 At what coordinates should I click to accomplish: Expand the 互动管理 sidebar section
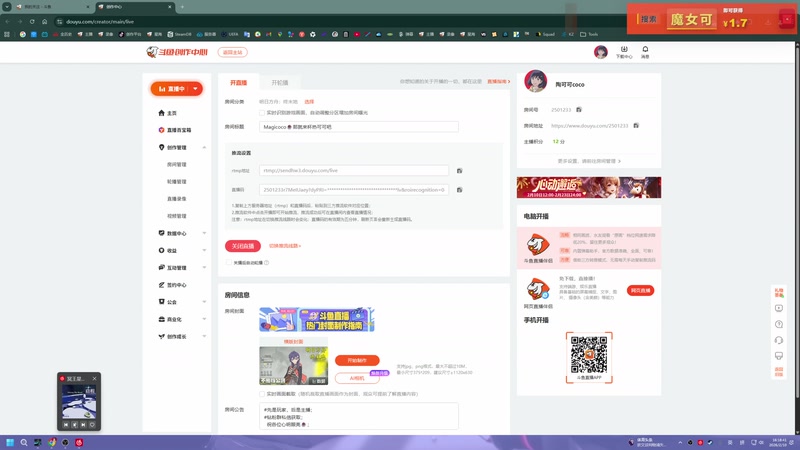[x=204, y=267]
